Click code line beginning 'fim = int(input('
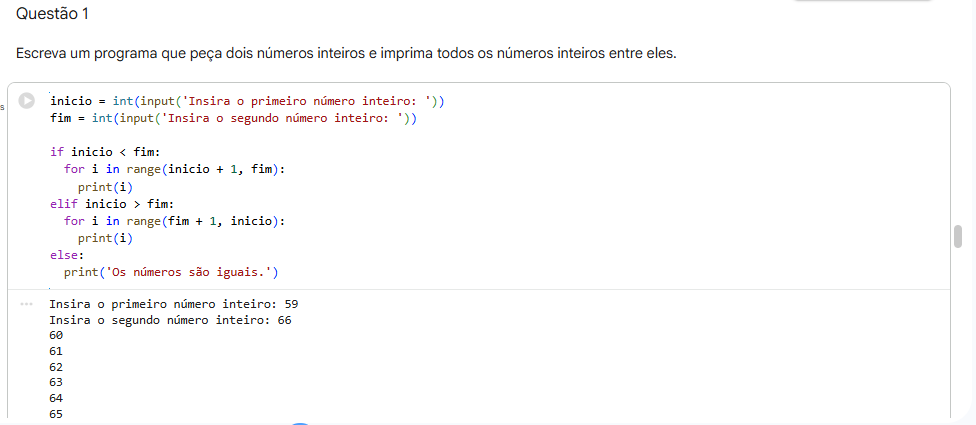The image size is (976, 425). click(233, 118)
